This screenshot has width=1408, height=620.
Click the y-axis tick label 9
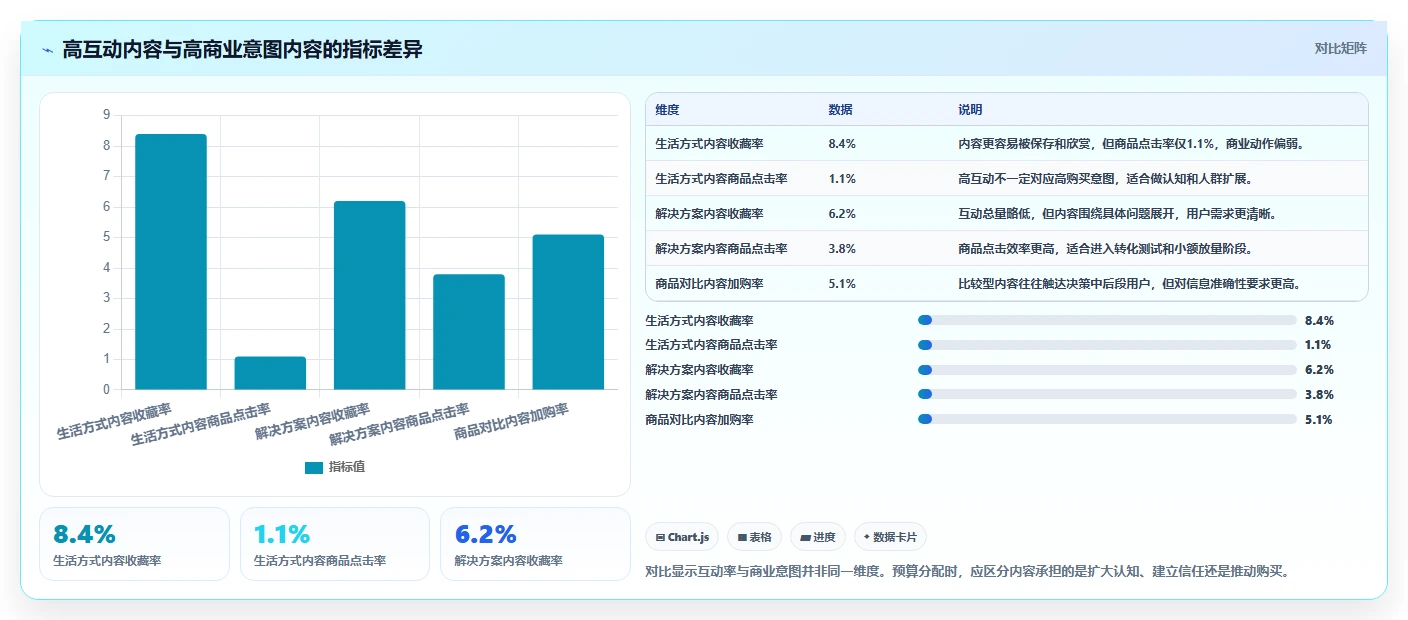coord(107,115)
